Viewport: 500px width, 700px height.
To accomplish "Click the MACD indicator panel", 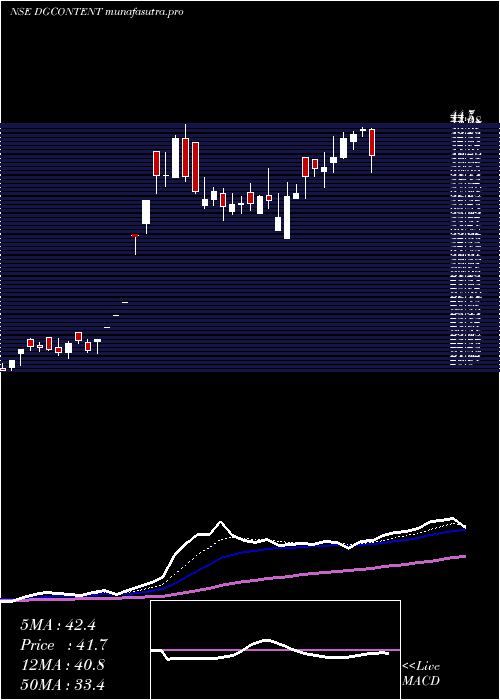I will point(275,650).
